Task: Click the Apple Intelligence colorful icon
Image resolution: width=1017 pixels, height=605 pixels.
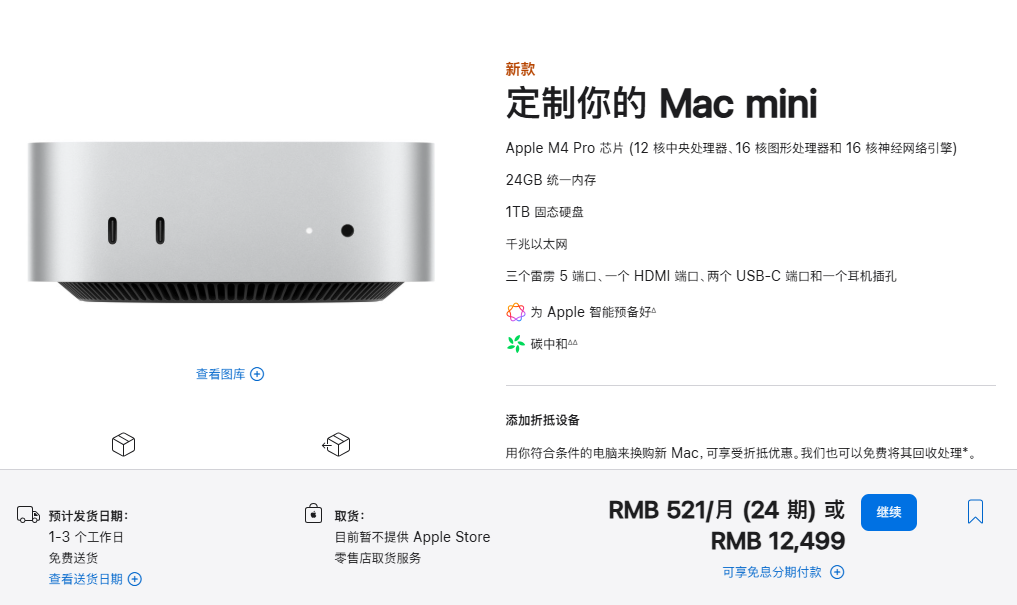Action: pyautogui.click(x=516, y=312)
